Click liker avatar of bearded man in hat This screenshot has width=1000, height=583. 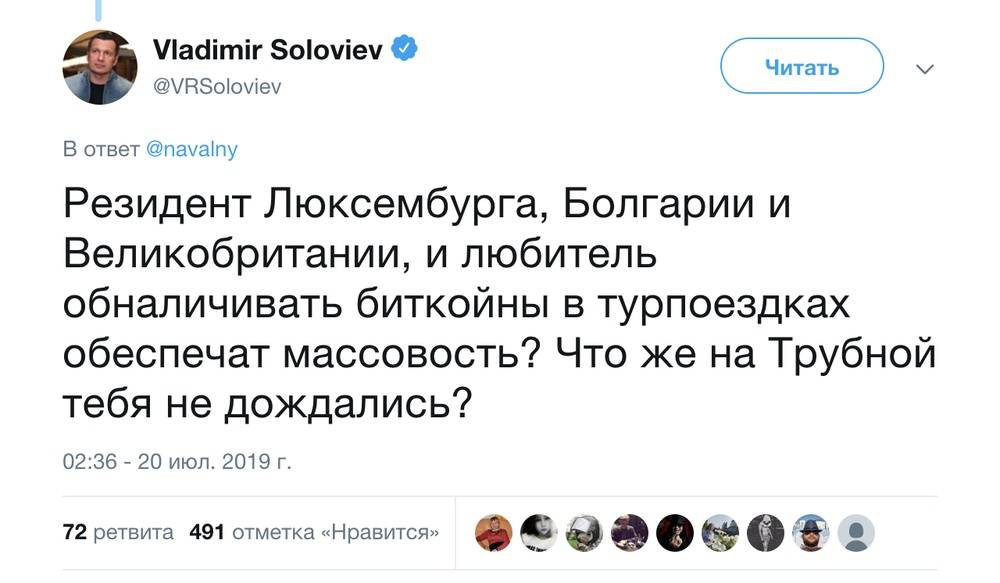pos(809,533)
